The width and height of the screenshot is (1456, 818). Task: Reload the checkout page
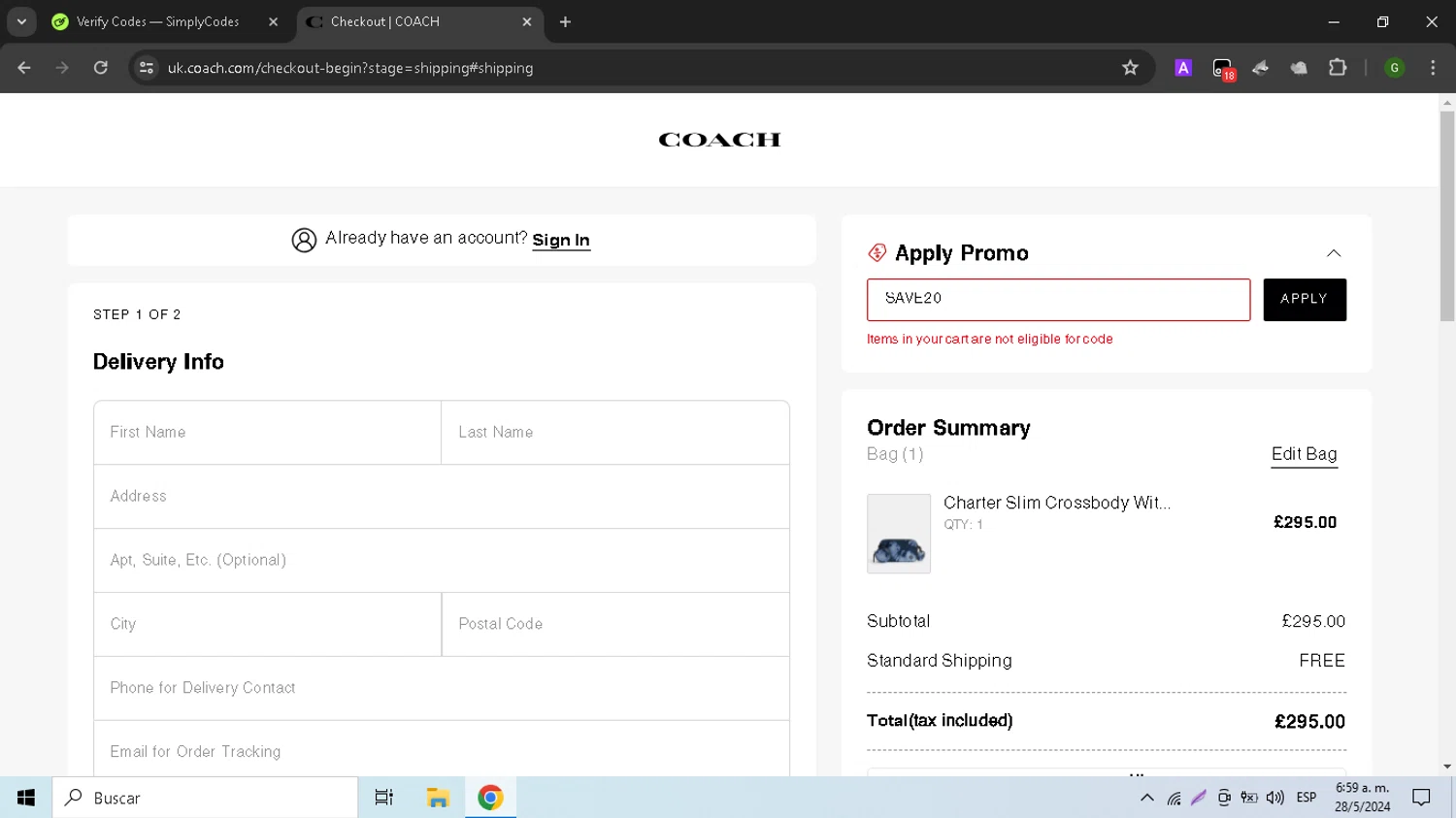pyautogui.click(x=101, y=68)
